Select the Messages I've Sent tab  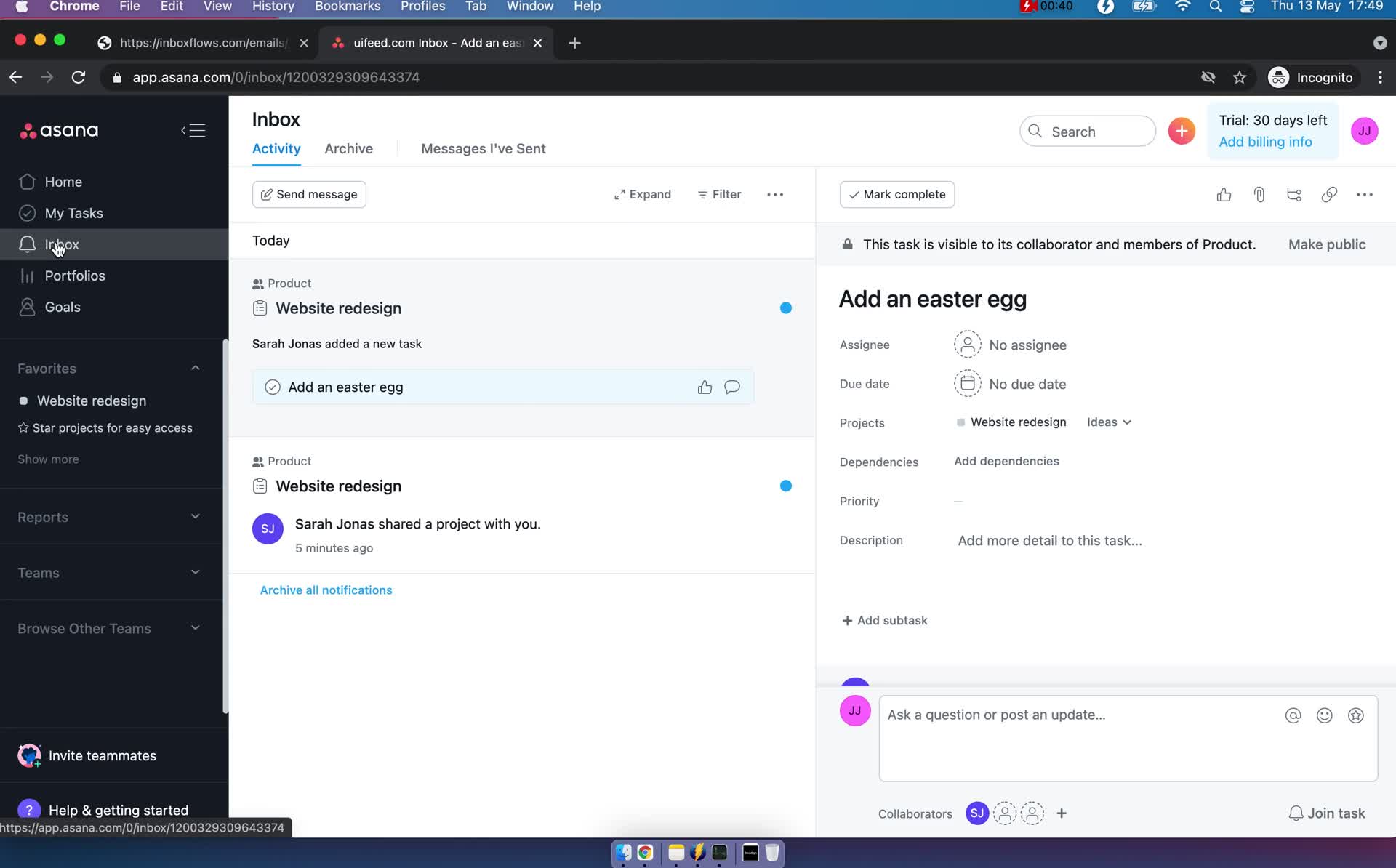483,148
